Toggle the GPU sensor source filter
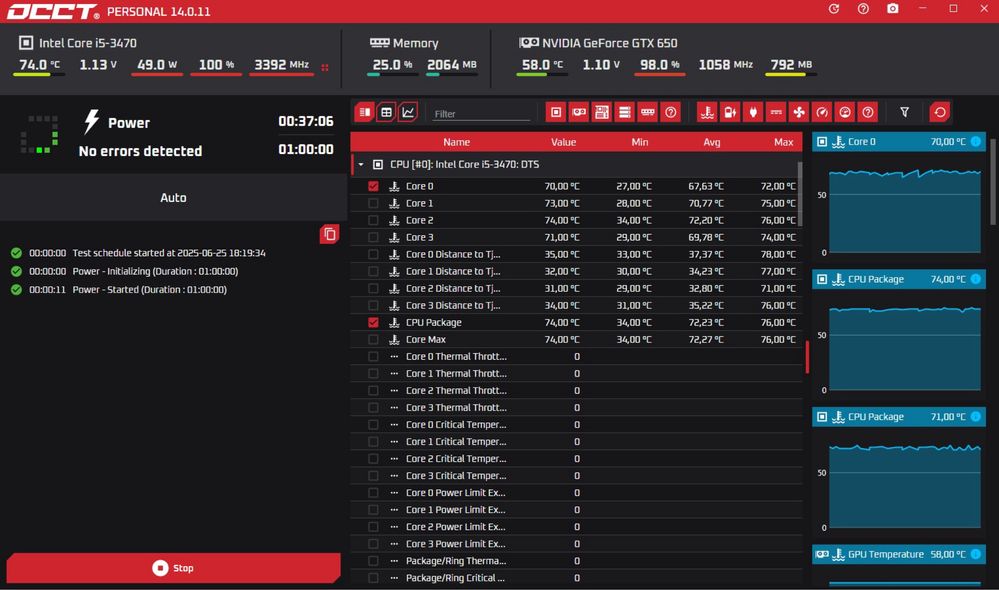The image size is (999, 590). click(x=579, y=113)
